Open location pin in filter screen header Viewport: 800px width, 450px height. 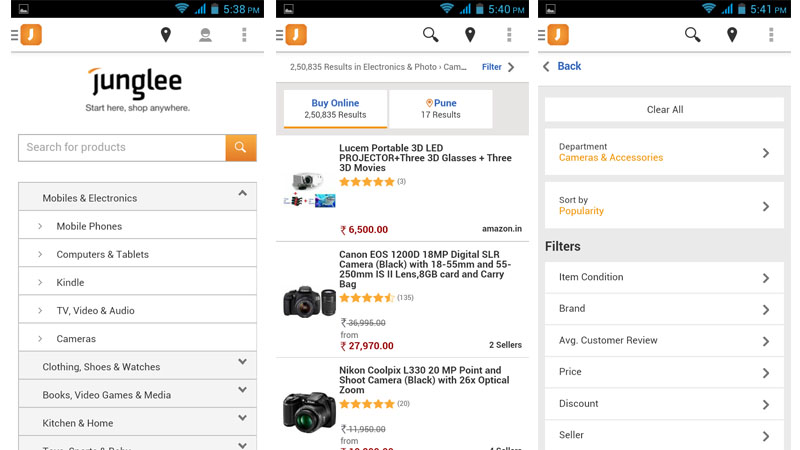pos(732,35)
